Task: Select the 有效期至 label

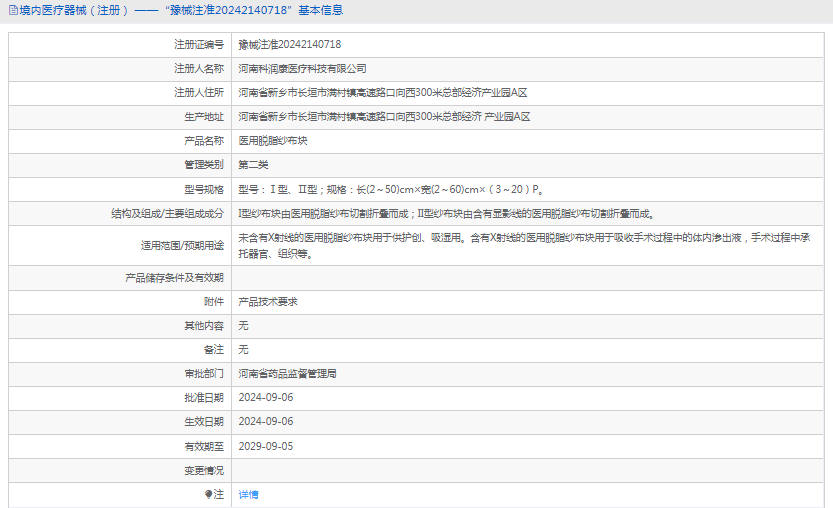Action: (x=204, y=447)
